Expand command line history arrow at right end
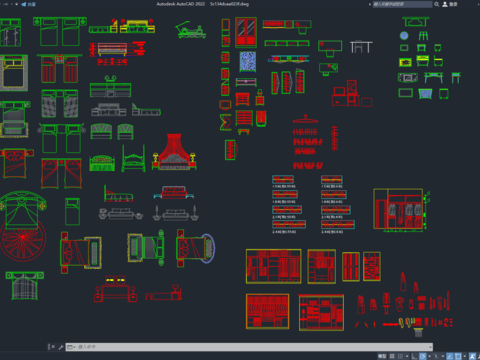 click(430, 347)
